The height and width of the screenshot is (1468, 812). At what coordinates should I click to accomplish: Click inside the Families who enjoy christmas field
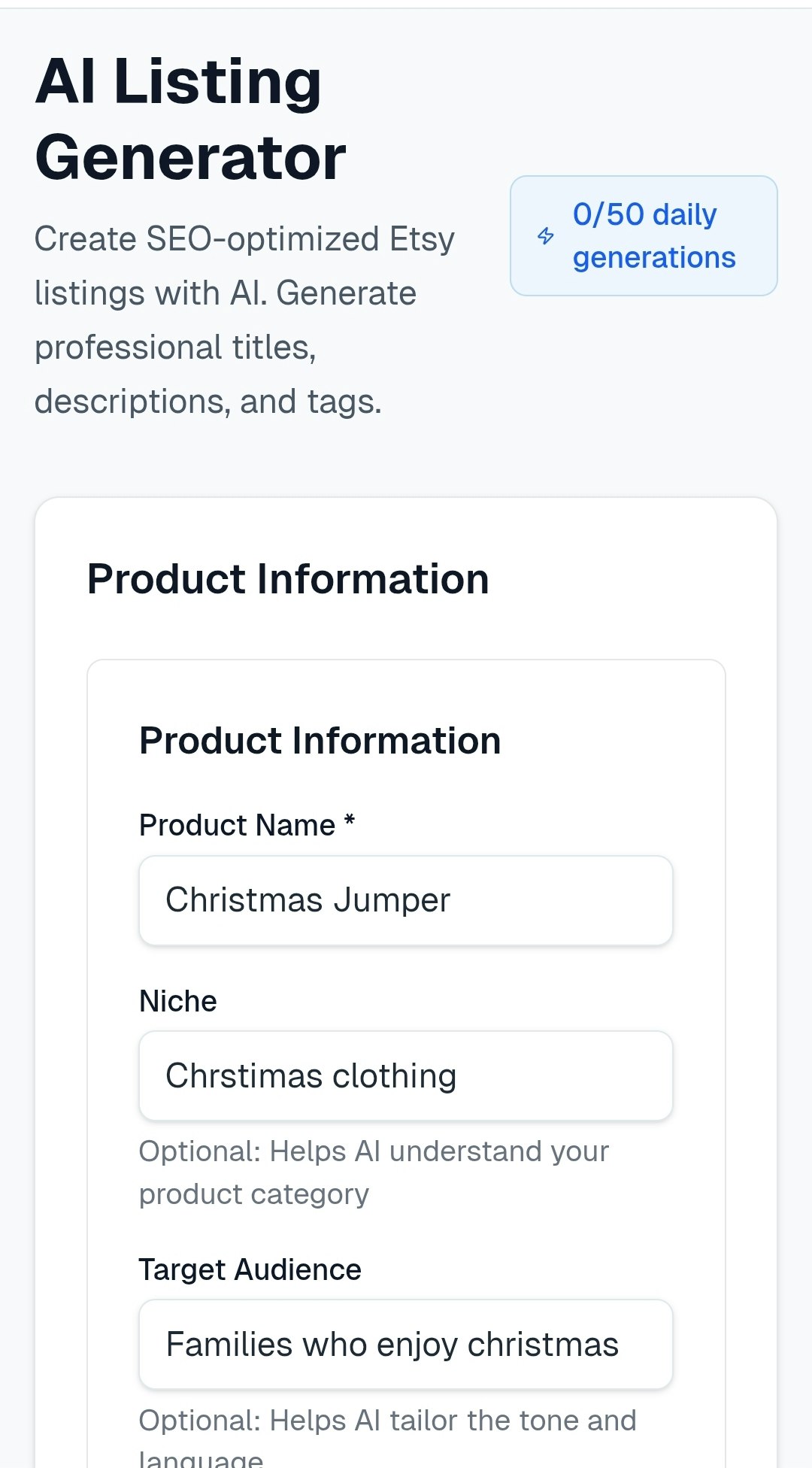click(406, 1344)
